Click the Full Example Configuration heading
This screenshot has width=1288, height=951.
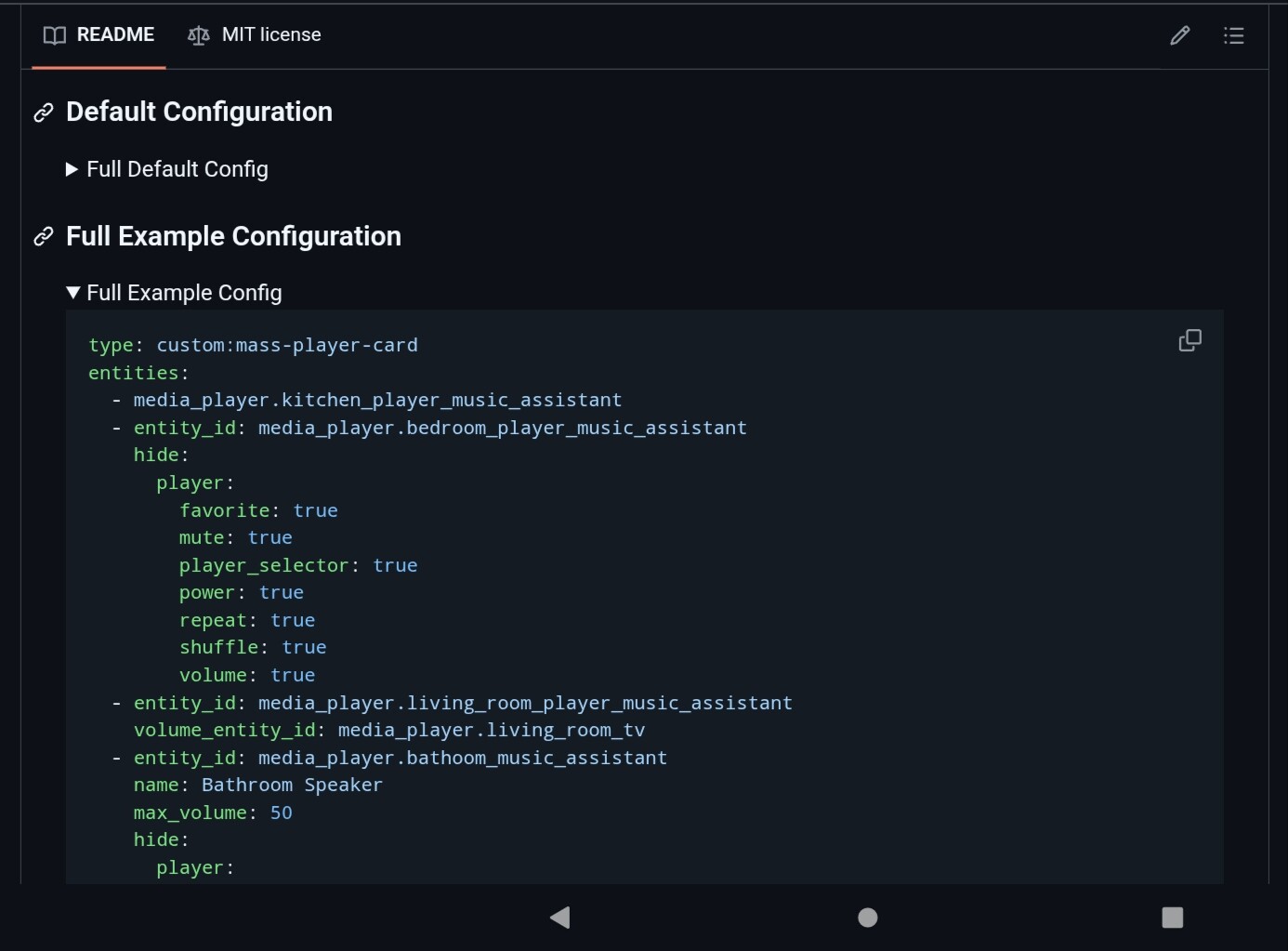[x=233, y=236]
